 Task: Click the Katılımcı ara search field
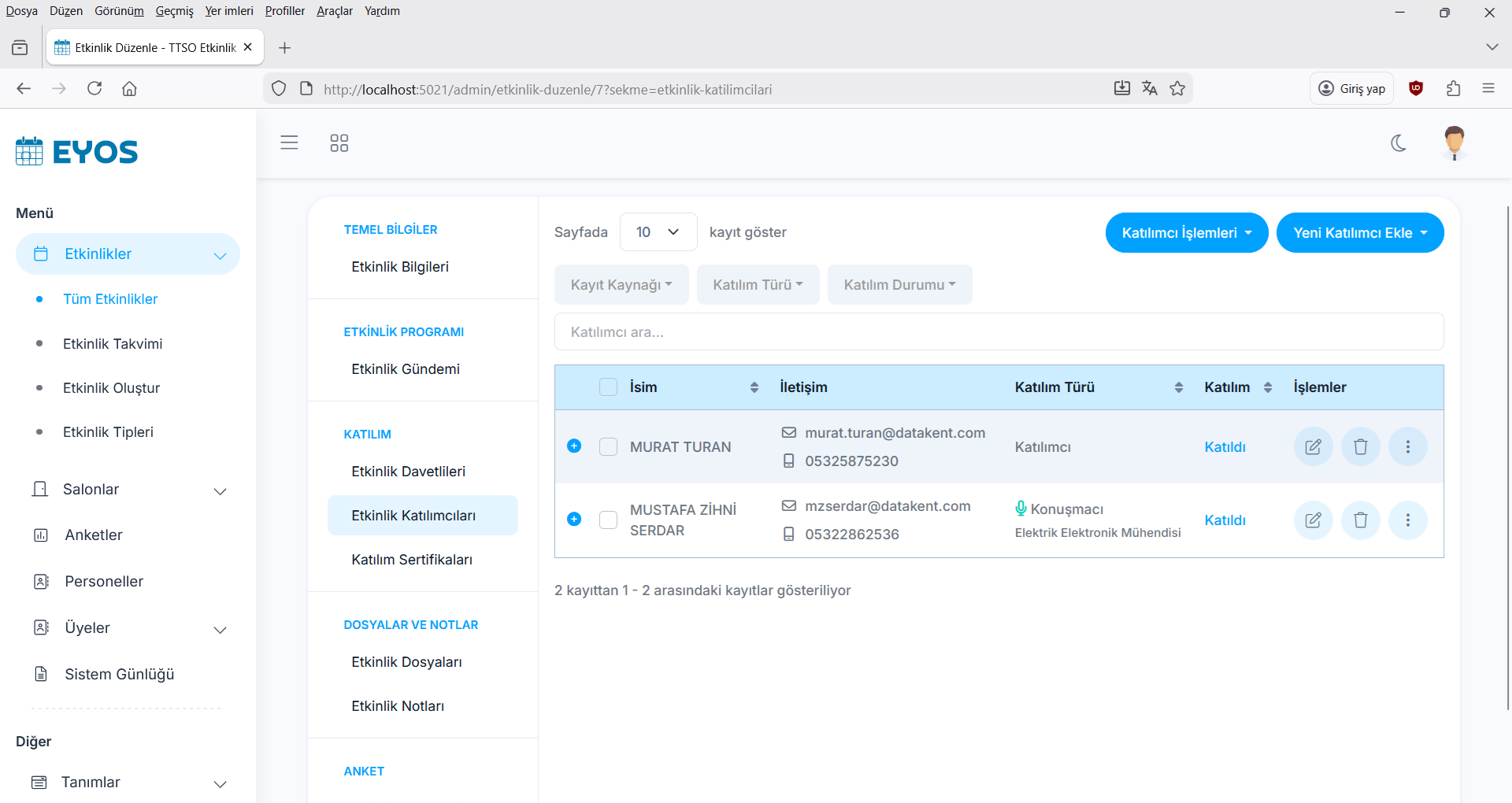pyautogui.click(x=998, y=332)
